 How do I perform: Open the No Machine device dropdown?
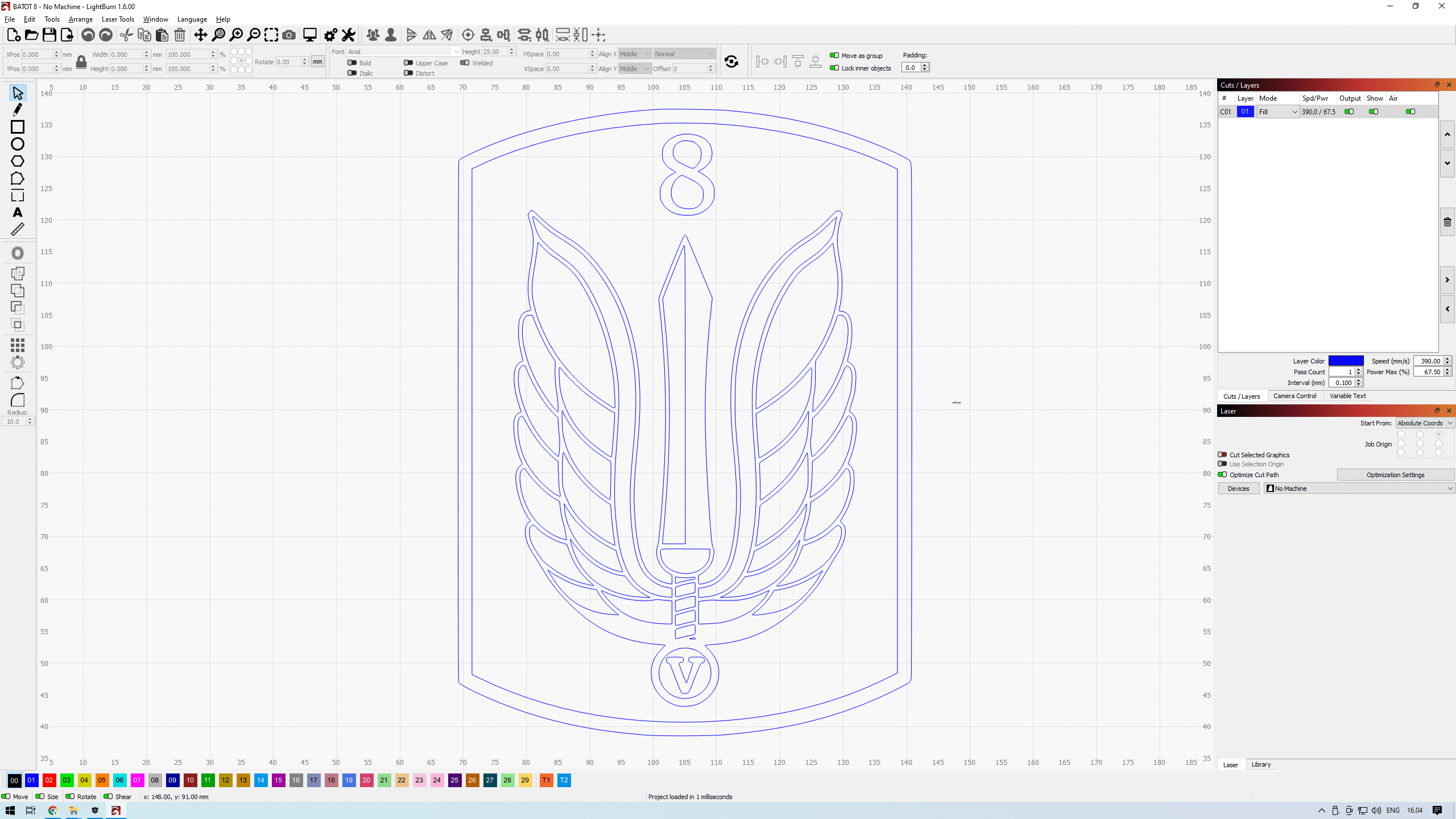(1359, 489)
